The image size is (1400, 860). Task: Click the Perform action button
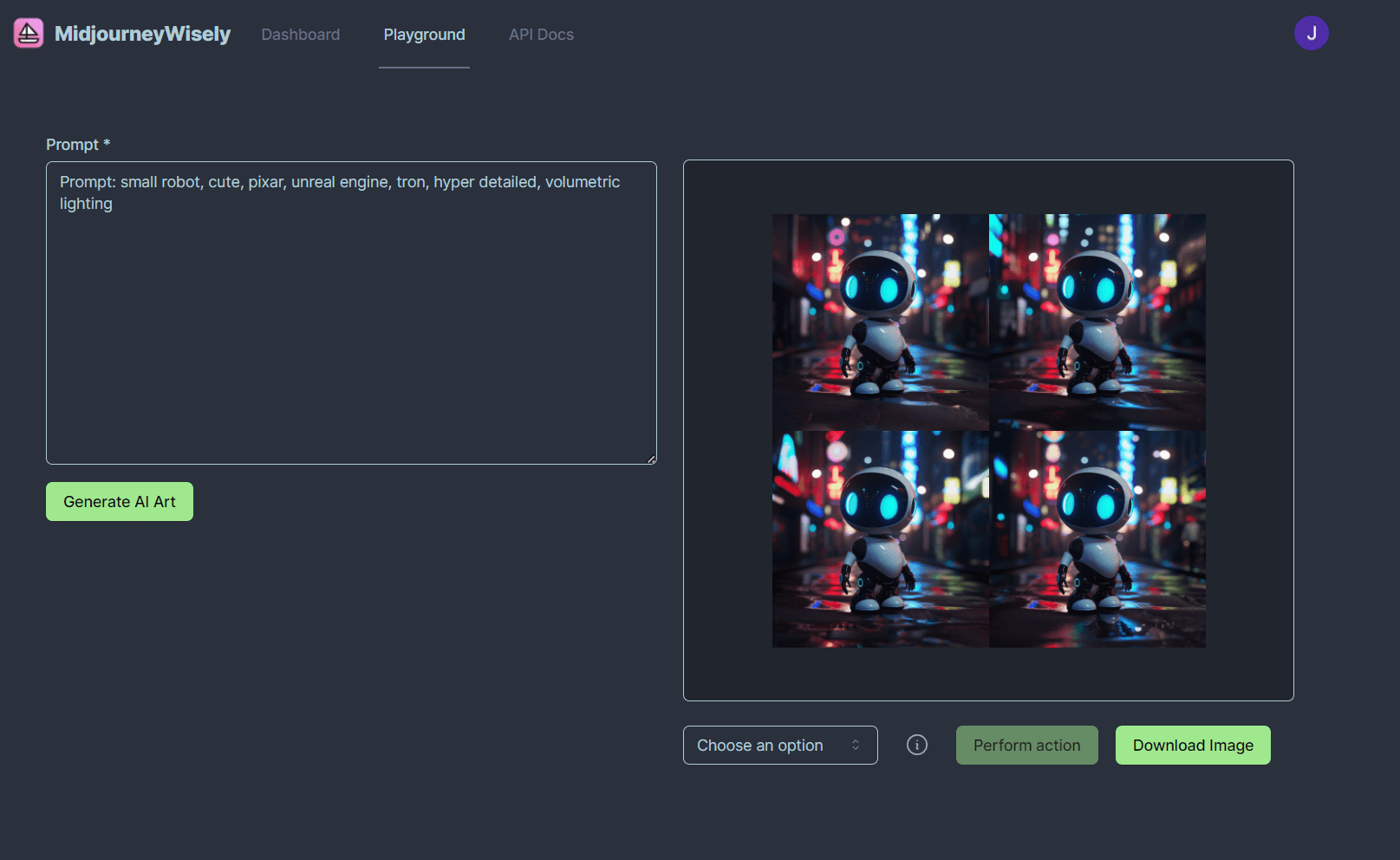1026,745
